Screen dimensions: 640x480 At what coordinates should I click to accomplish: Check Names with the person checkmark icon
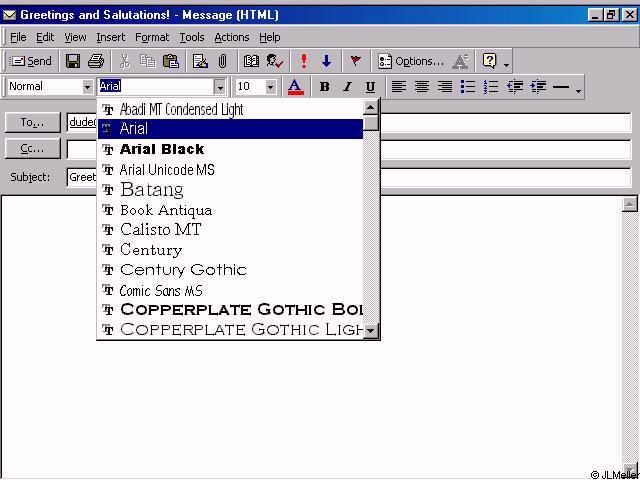(x=274, y=61)
